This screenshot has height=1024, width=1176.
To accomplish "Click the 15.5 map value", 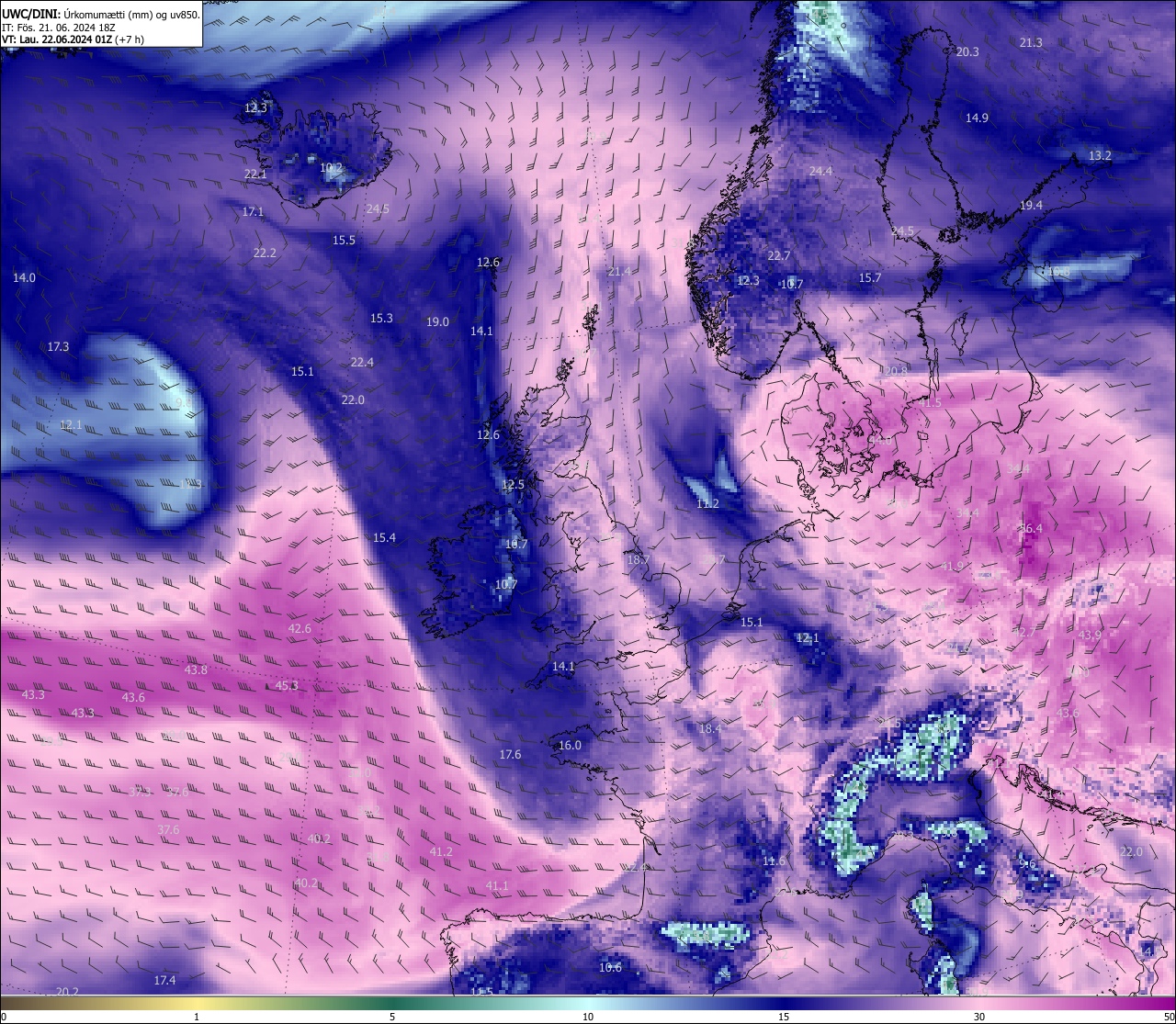I will tap(344, 240).
